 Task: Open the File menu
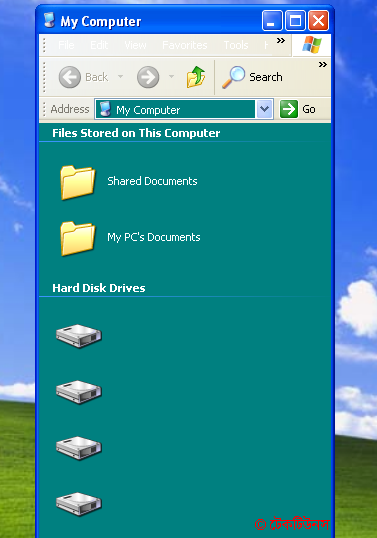coord(66,45)
